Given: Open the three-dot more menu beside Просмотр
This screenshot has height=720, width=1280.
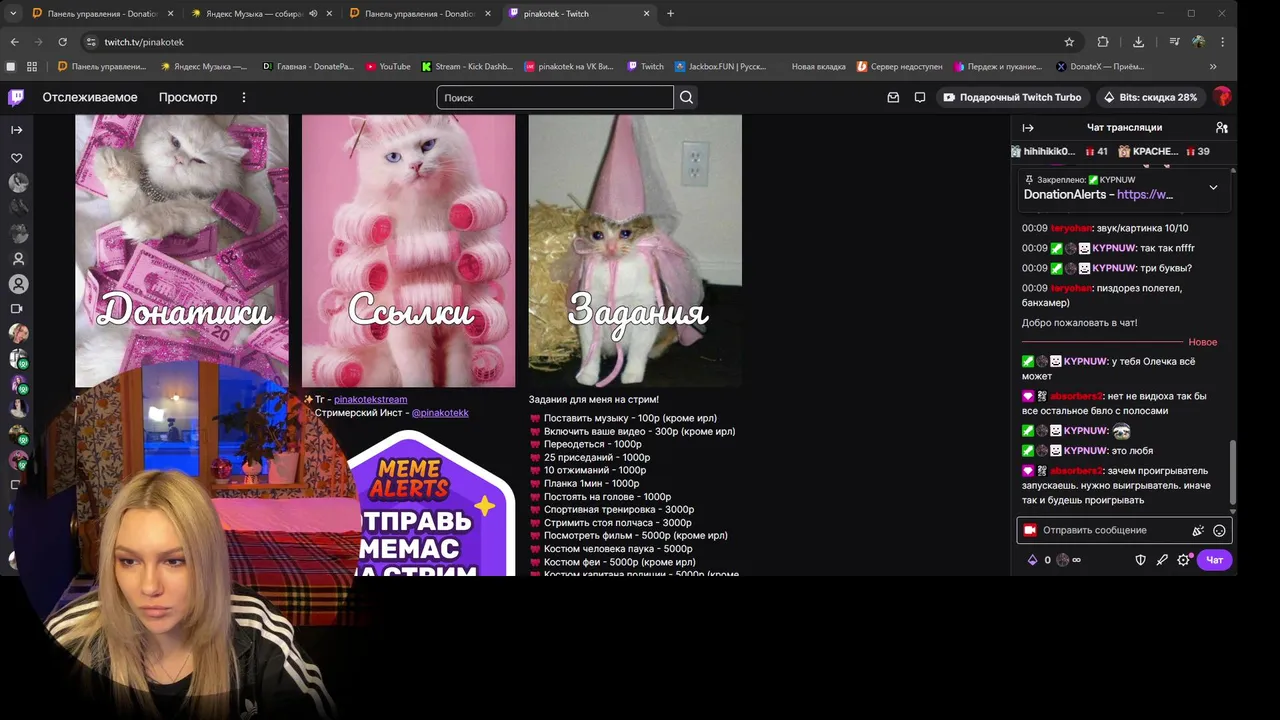Looking at the screenshot, I should tap(243, 97).
